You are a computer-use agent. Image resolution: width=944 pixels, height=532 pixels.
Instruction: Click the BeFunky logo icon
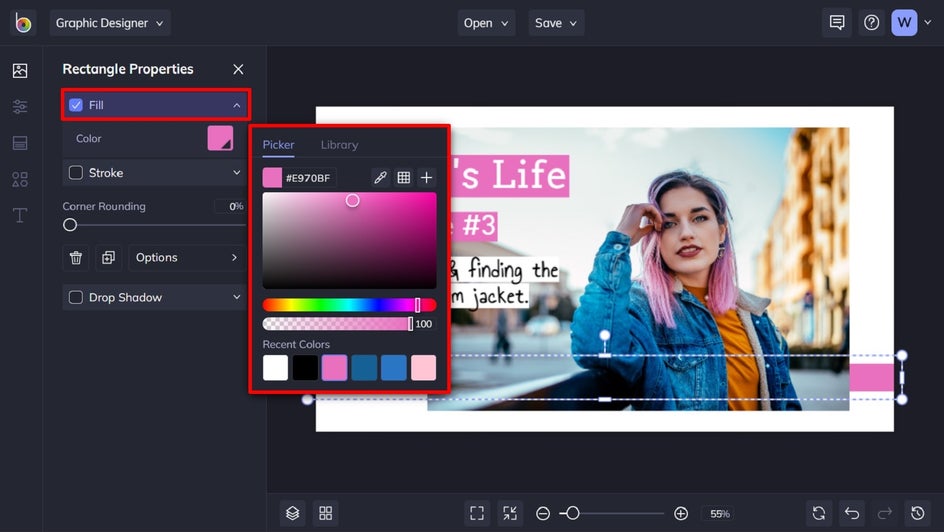(23, 23)
